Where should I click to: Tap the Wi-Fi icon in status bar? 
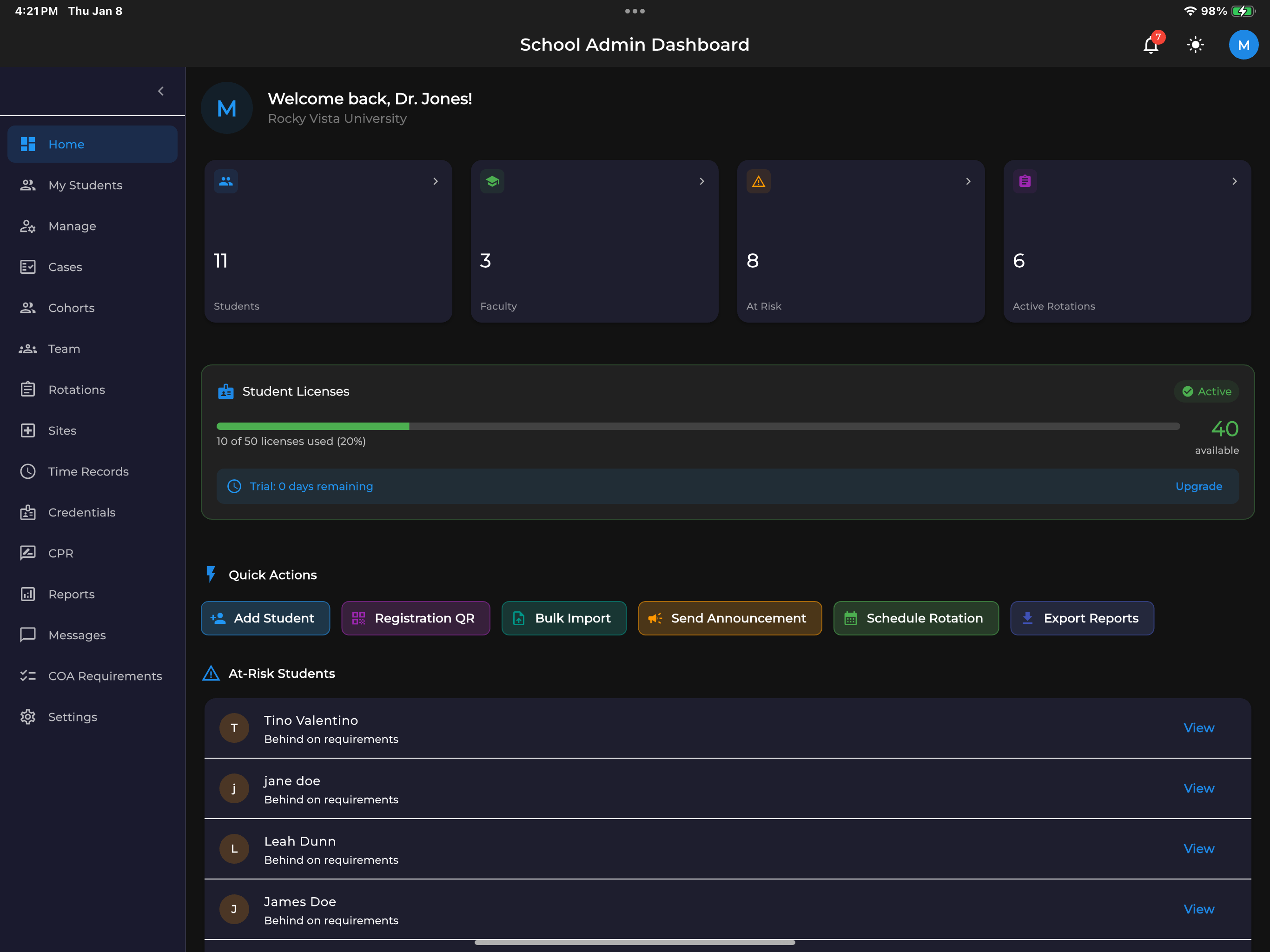pos(1190,11)
